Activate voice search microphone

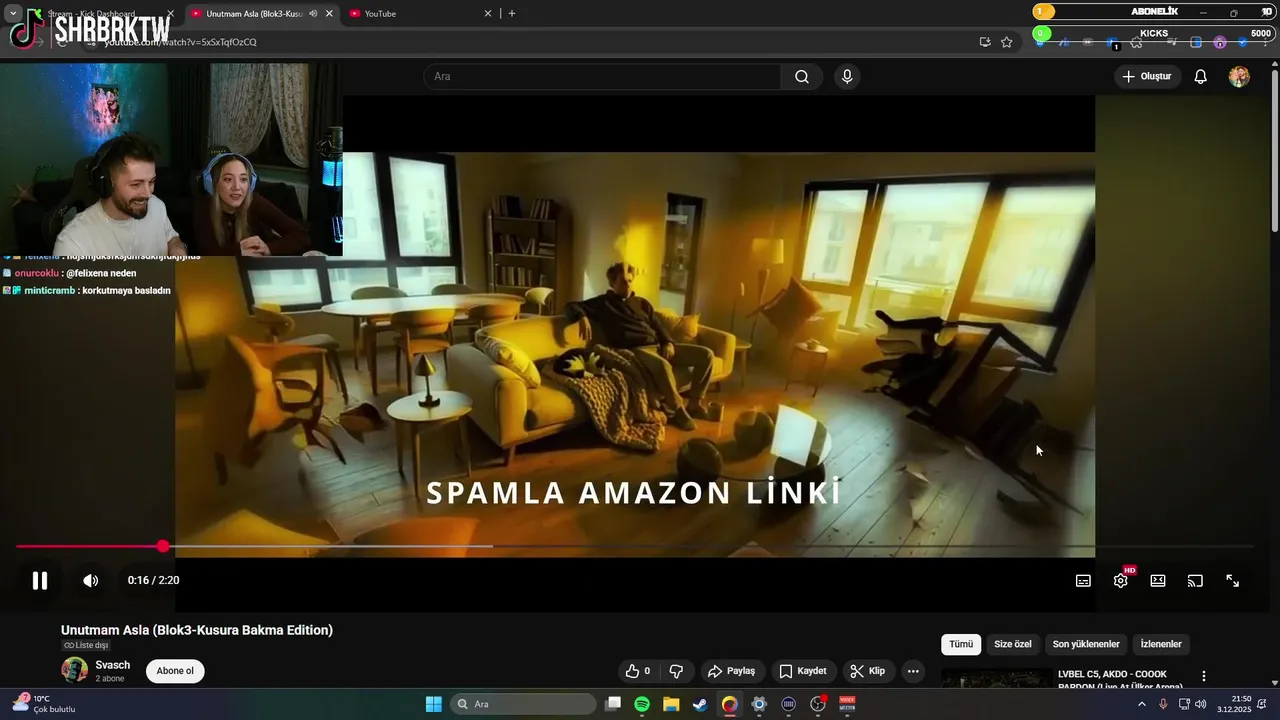tap(847, 77)
